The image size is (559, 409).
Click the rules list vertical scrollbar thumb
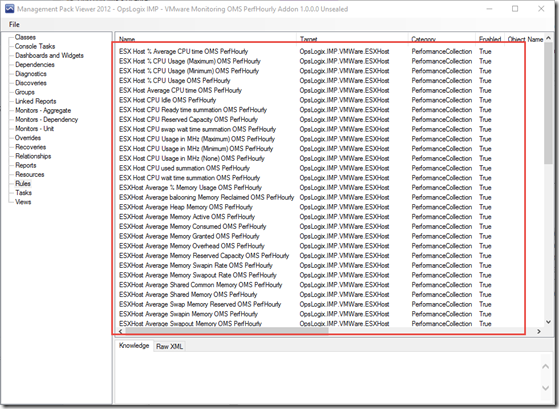pyautogui.click(x=548, y=103)
